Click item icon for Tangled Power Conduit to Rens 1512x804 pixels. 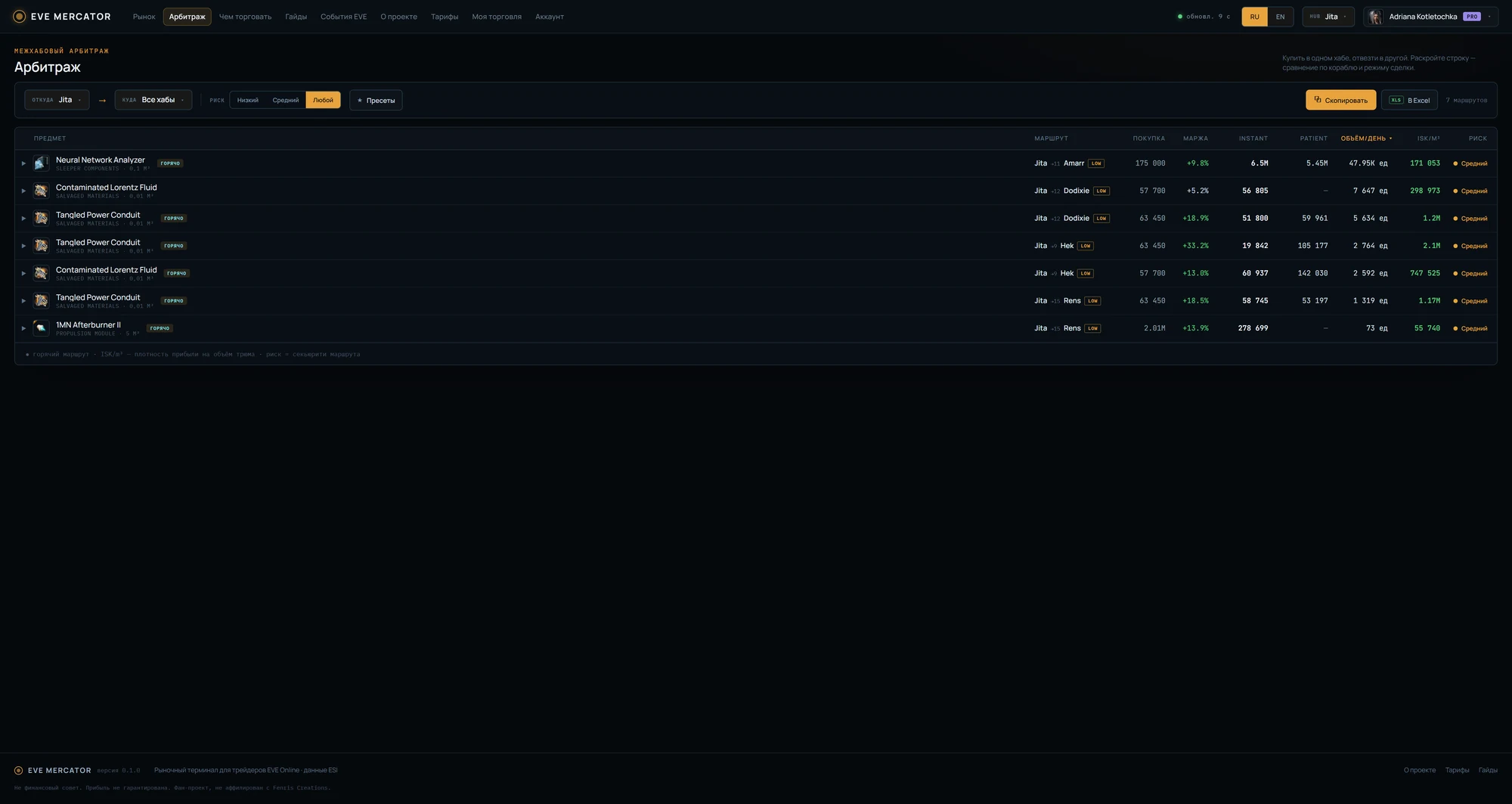click(41, 300)
